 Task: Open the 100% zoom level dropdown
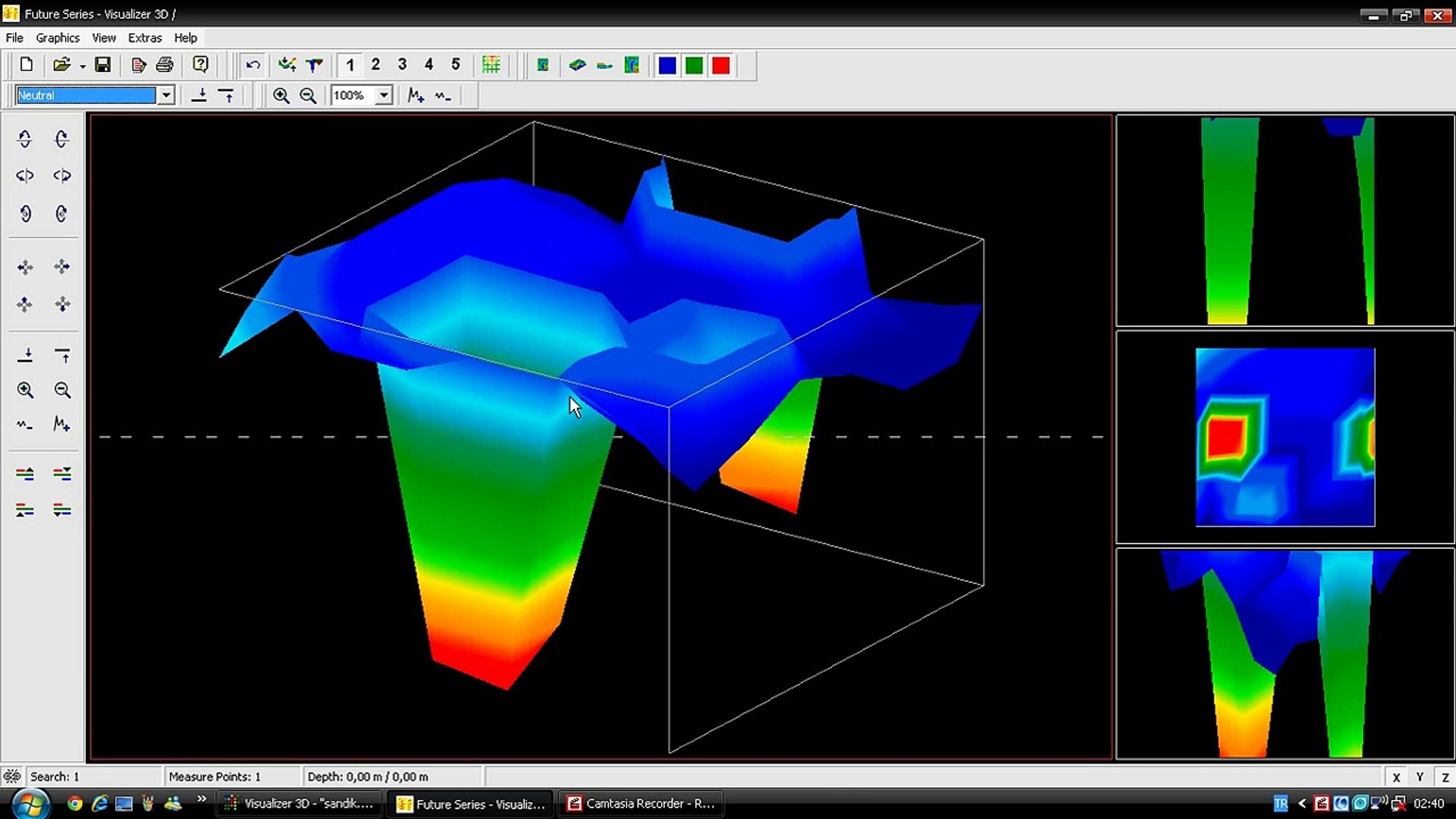[x=384, y=96]
